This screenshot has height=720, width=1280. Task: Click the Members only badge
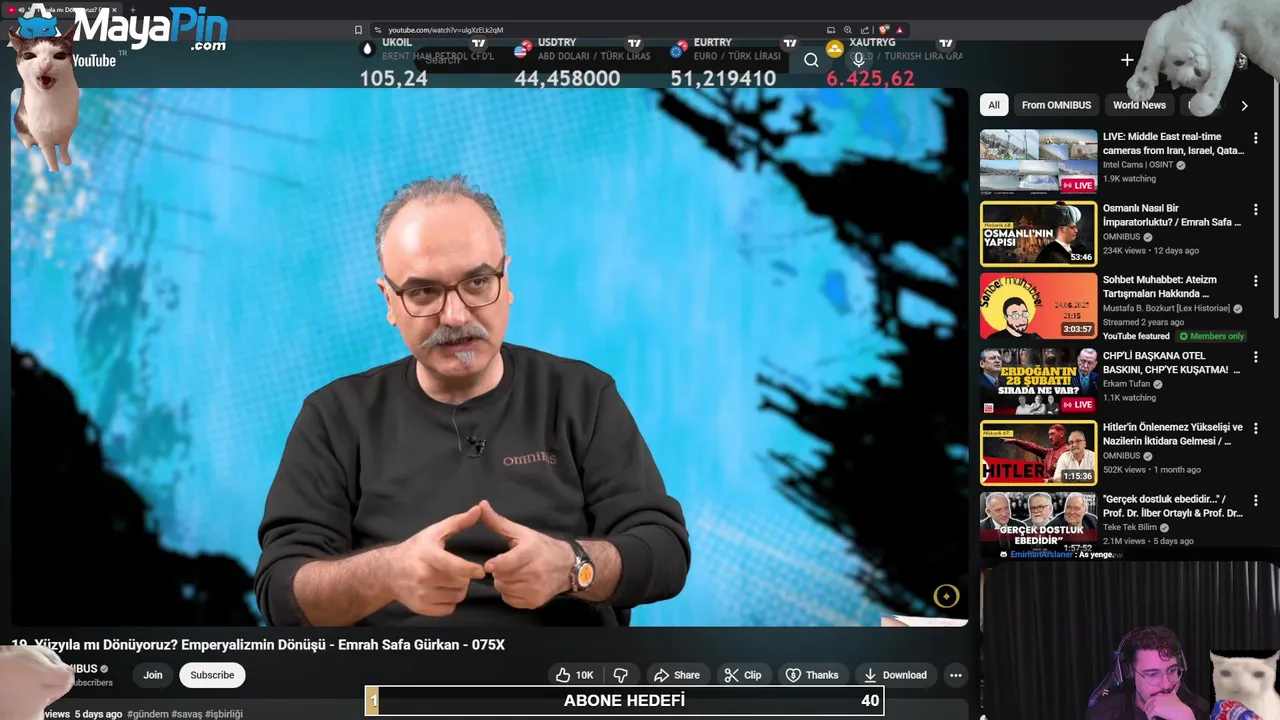(1212, 336)
